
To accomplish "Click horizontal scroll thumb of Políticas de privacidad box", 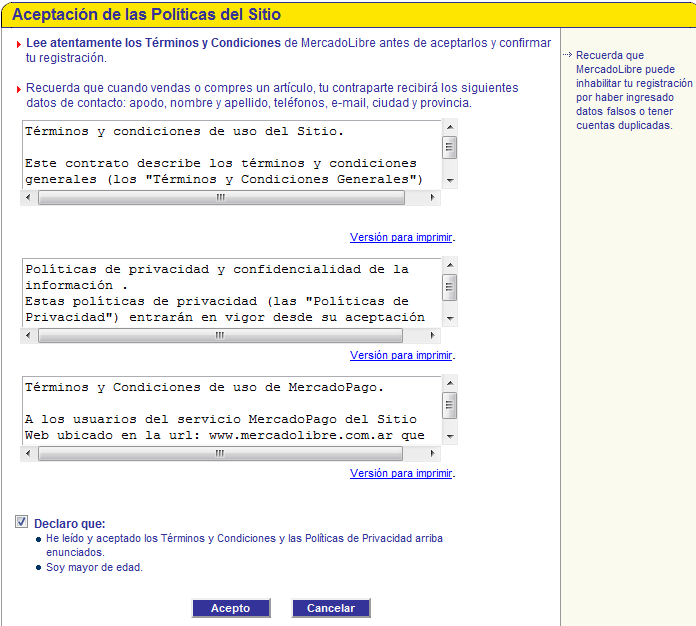I will point(221,335).
